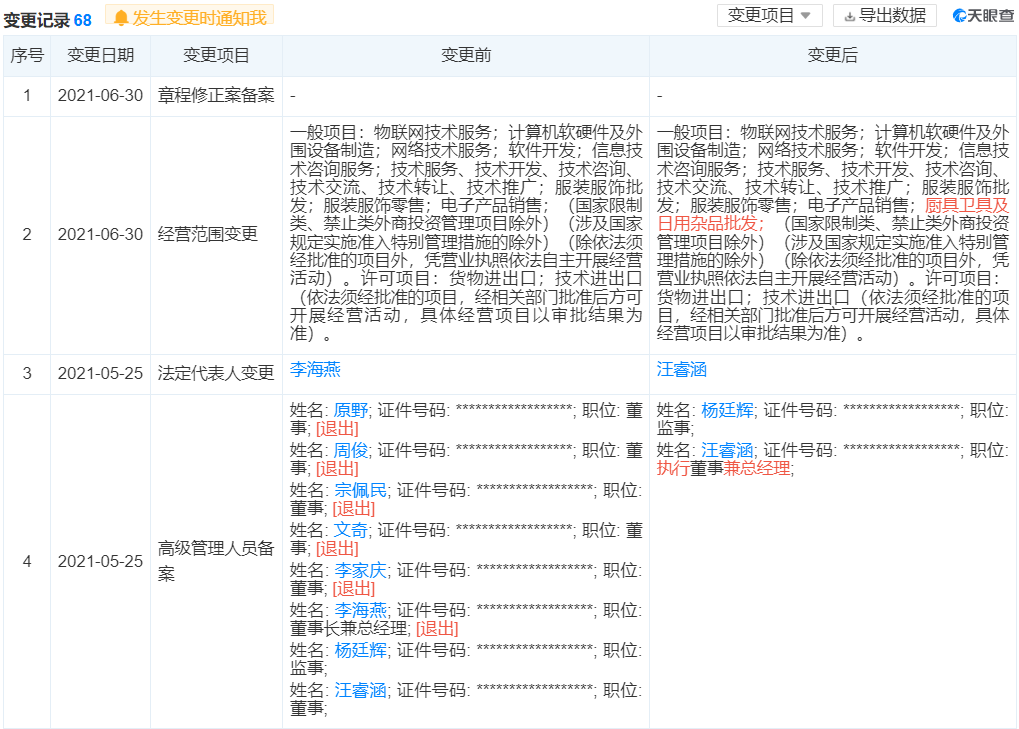
Task: Open the 周俊 director name link
Action: click(x=351, y=450)
